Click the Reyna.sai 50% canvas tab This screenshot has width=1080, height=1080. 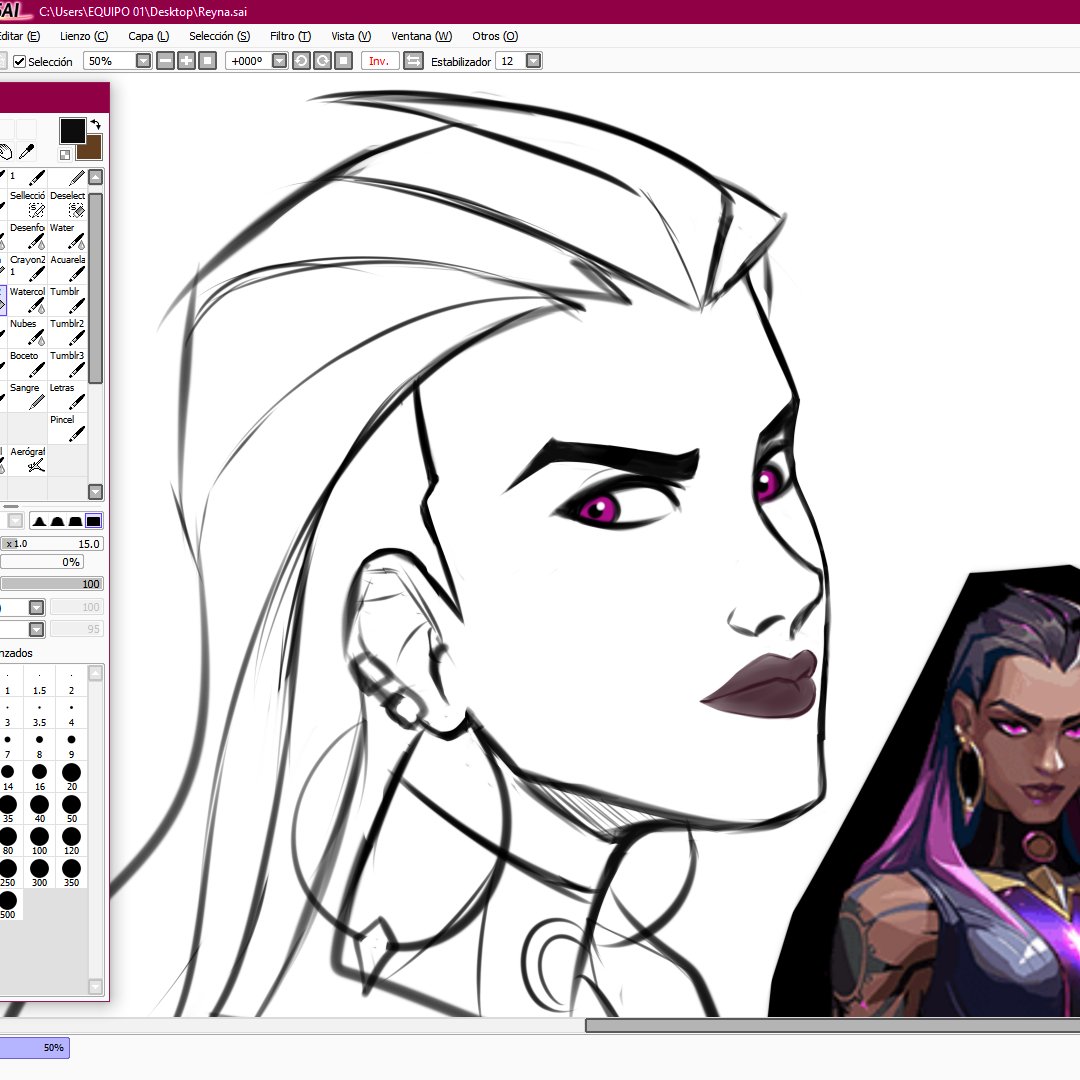point(34,1048)
